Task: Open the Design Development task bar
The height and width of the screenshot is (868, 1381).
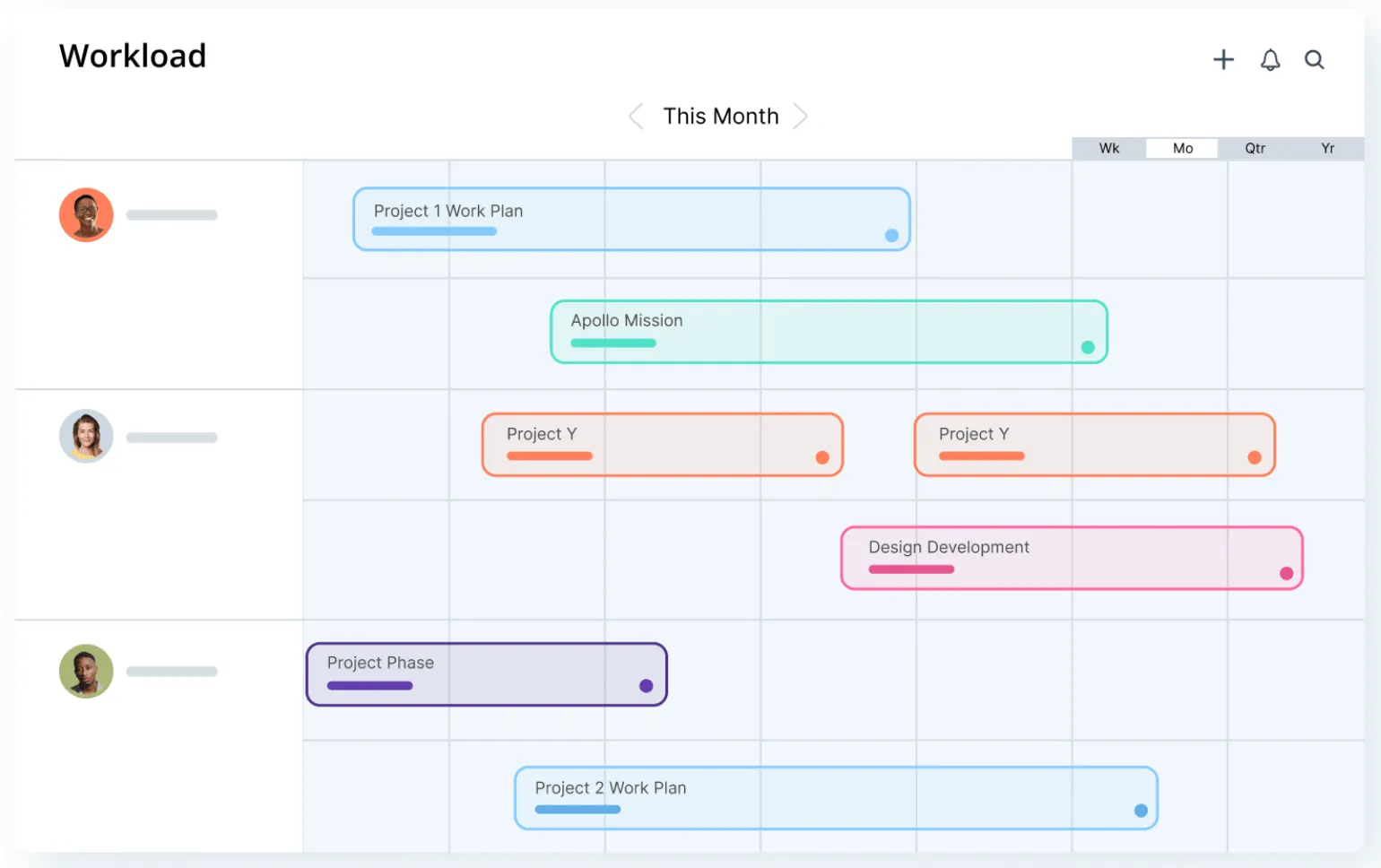Action: (x=1072, y=558)
